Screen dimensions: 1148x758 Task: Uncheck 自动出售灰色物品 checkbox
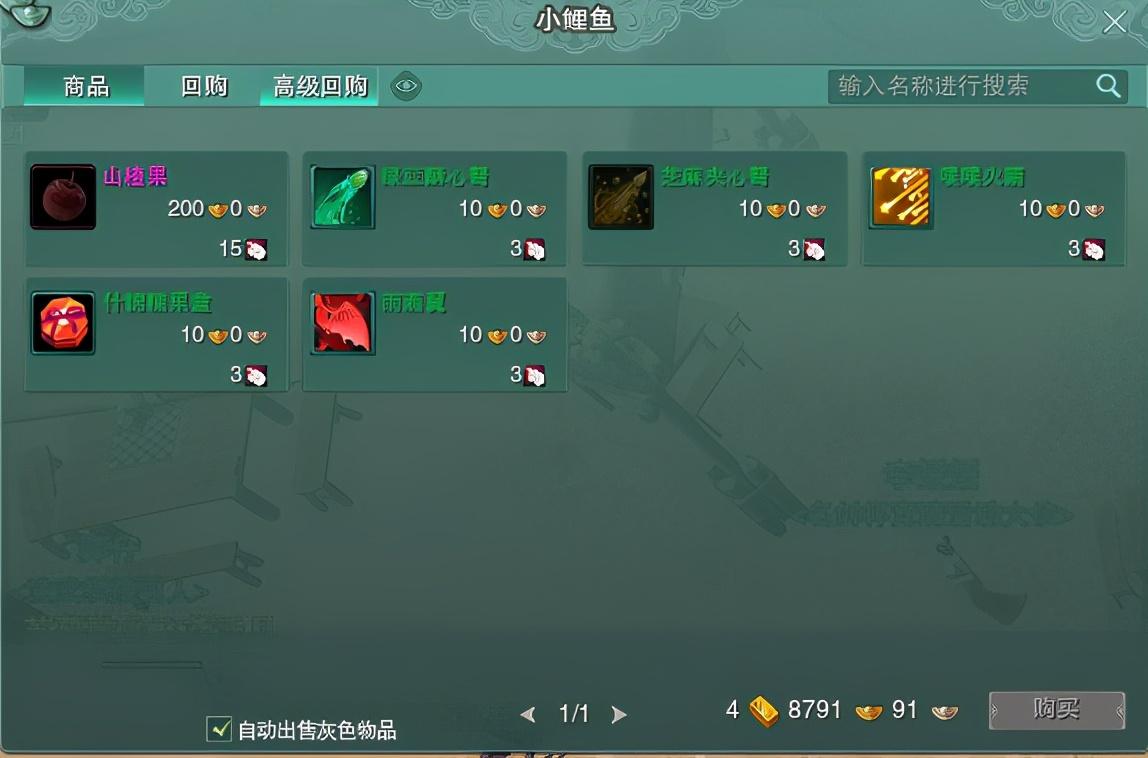[x=219, y=729]
